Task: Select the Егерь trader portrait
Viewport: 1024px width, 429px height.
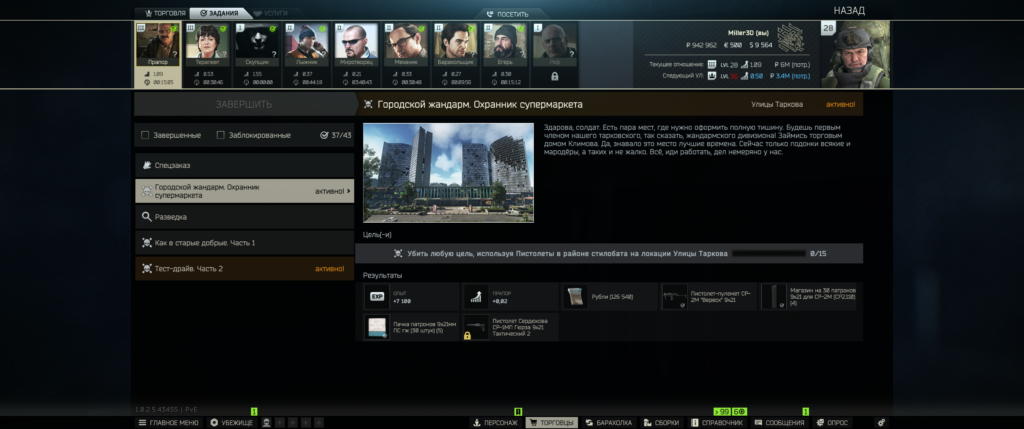Action: pos(505,45)
